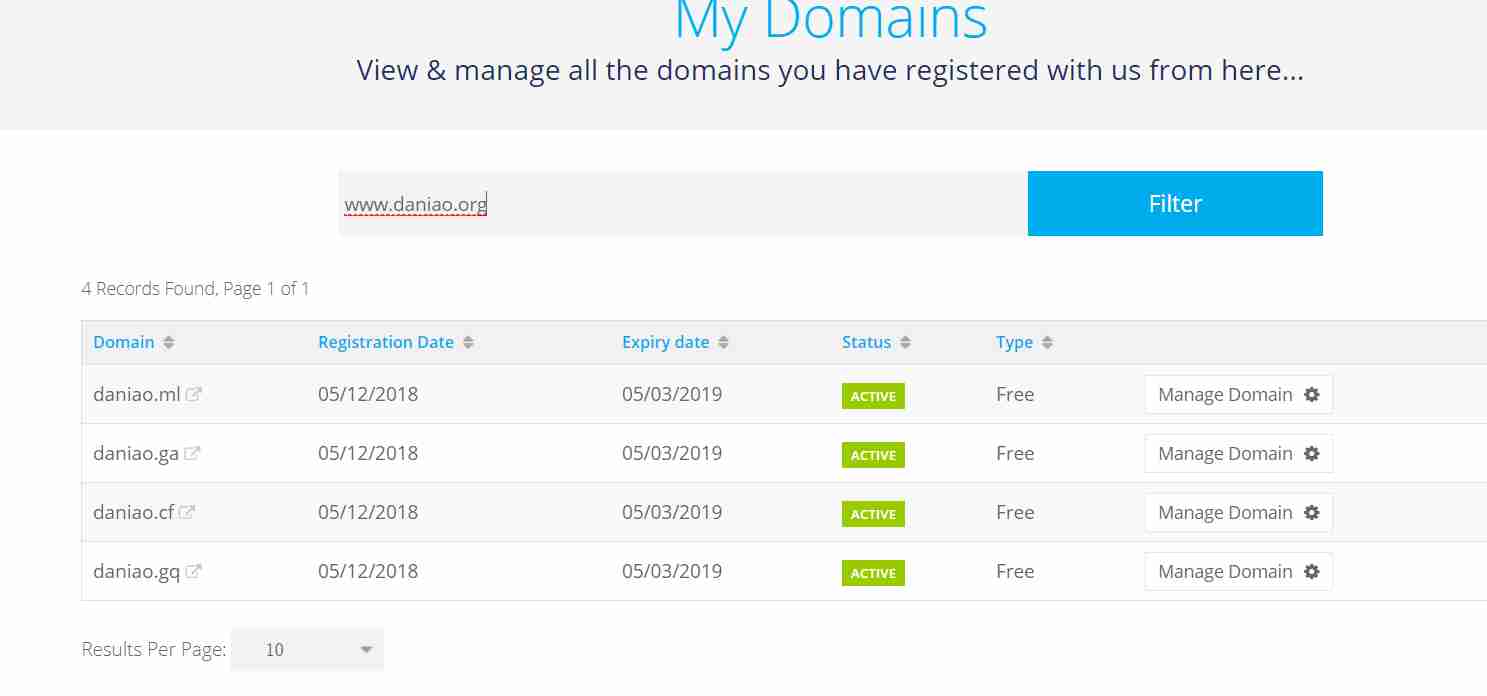Click ACTIVE status badge for daniao.cf
Viewport: 1487px width, 696px height.
pos(873,514)
